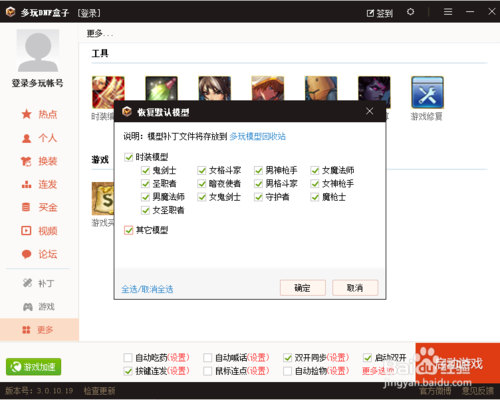Open 设置 link beside 自动捡物

point(338,371)
